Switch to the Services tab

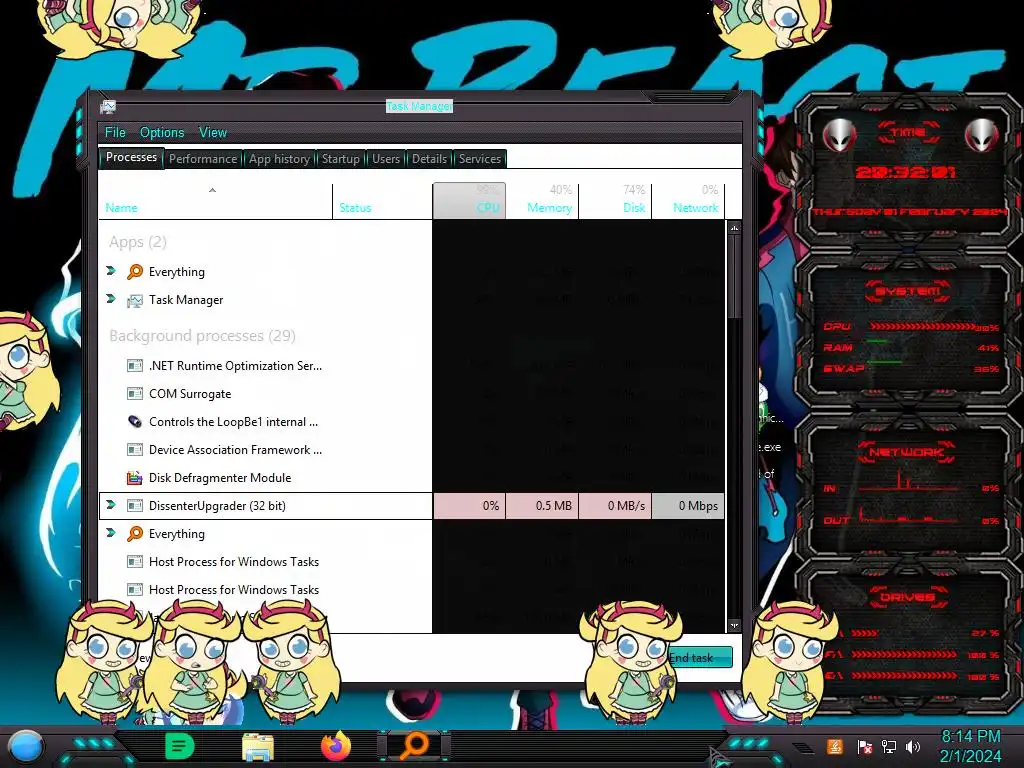pyautogui.click(x=479, y=159)
